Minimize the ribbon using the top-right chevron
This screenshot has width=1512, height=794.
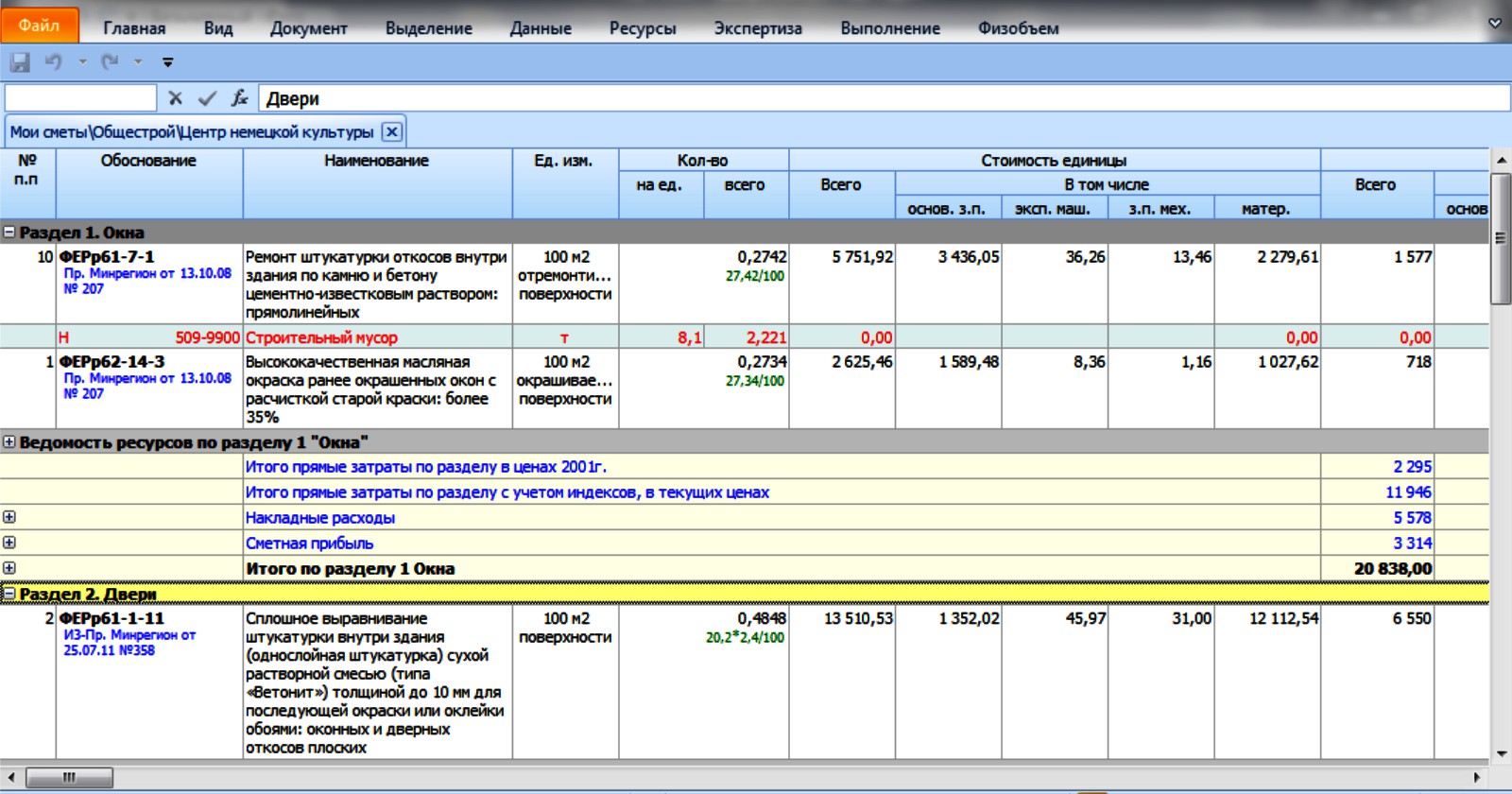point(1495,24)
